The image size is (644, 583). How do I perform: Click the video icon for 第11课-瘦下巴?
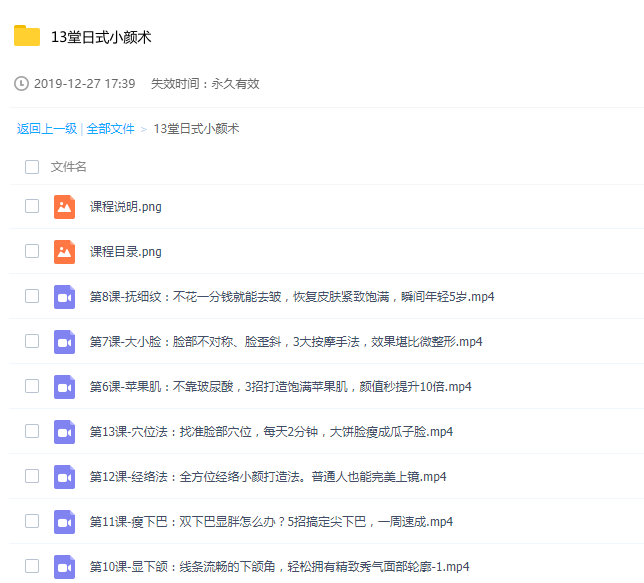coord(64,522)
